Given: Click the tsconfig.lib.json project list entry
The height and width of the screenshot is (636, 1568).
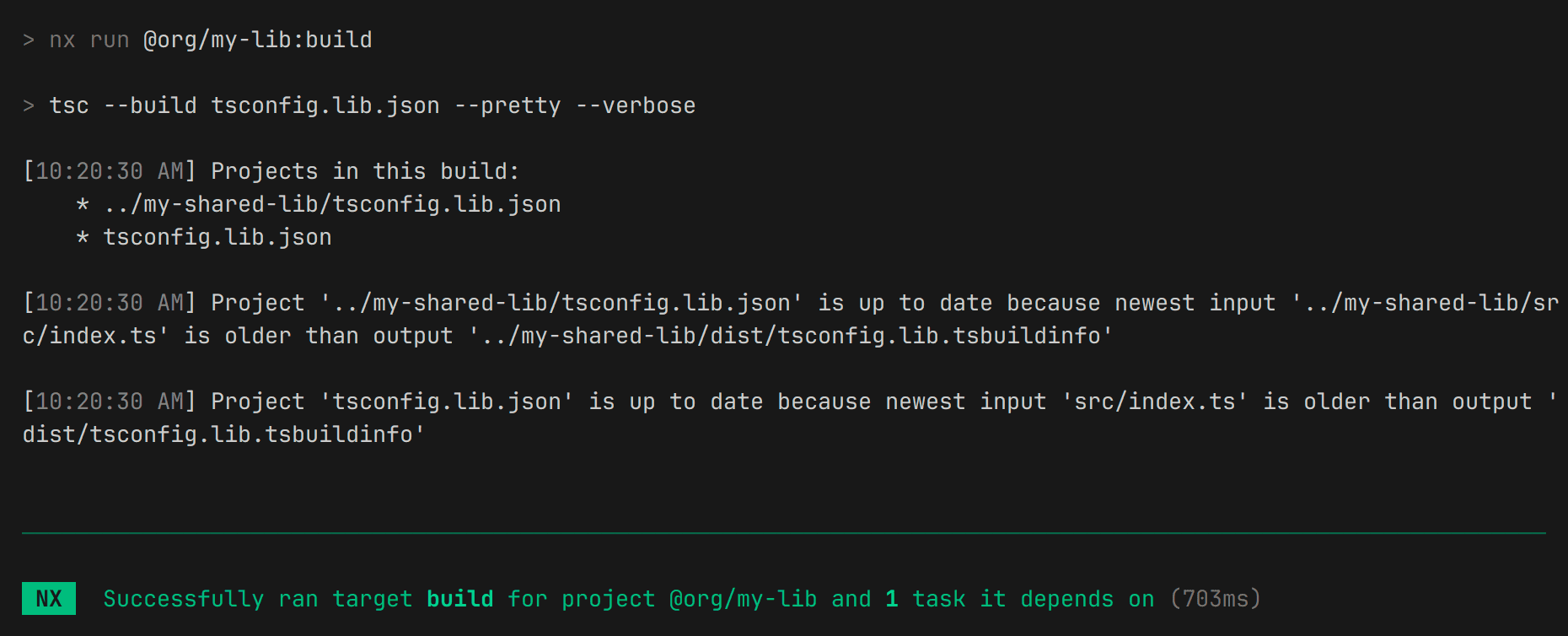Looking at the screenshot, I should click(217, 237).
